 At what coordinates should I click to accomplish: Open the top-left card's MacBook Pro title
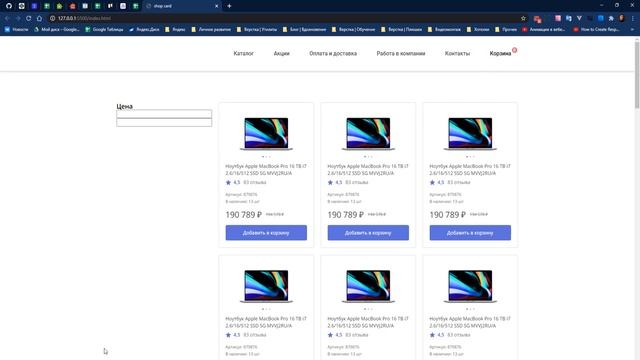click(266, 170)
